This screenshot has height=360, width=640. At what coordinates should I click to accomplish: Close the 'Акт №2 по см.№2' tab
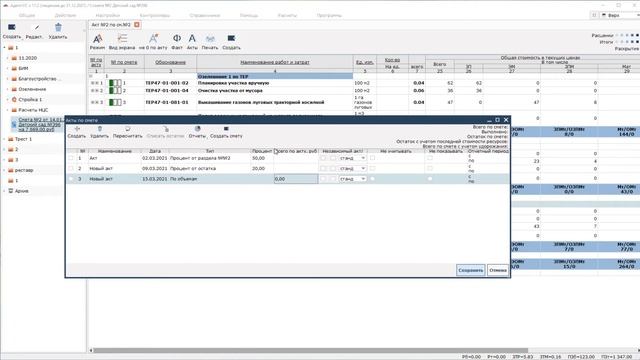click(137, 24)
